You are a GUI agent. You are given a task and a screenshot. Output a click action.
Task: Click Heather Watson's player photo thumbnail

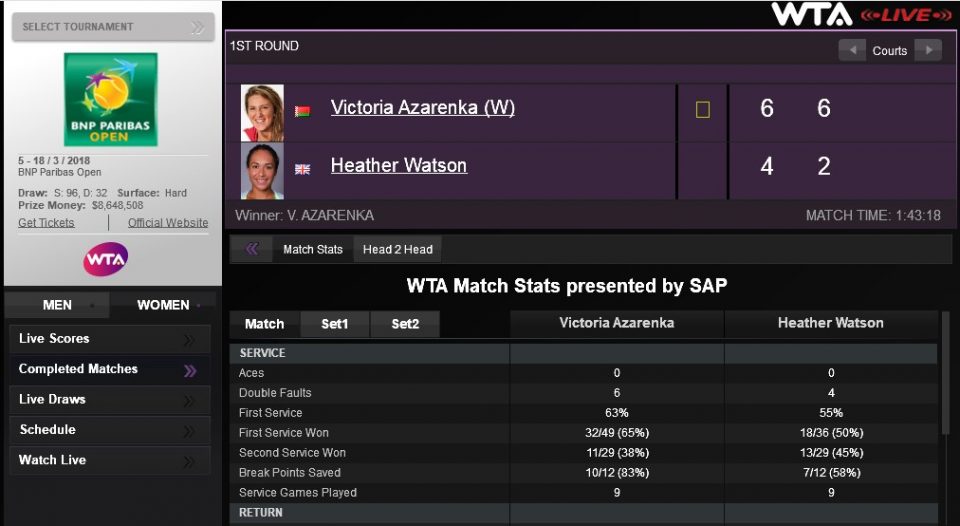[262, 169]
